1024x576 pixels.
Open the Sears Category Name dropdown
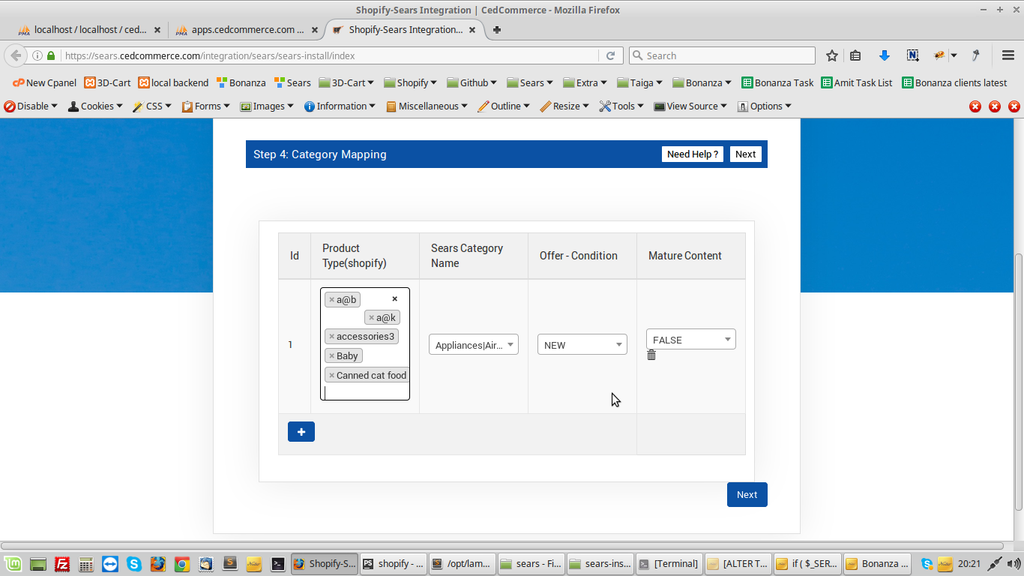click(x=473, y=345)
